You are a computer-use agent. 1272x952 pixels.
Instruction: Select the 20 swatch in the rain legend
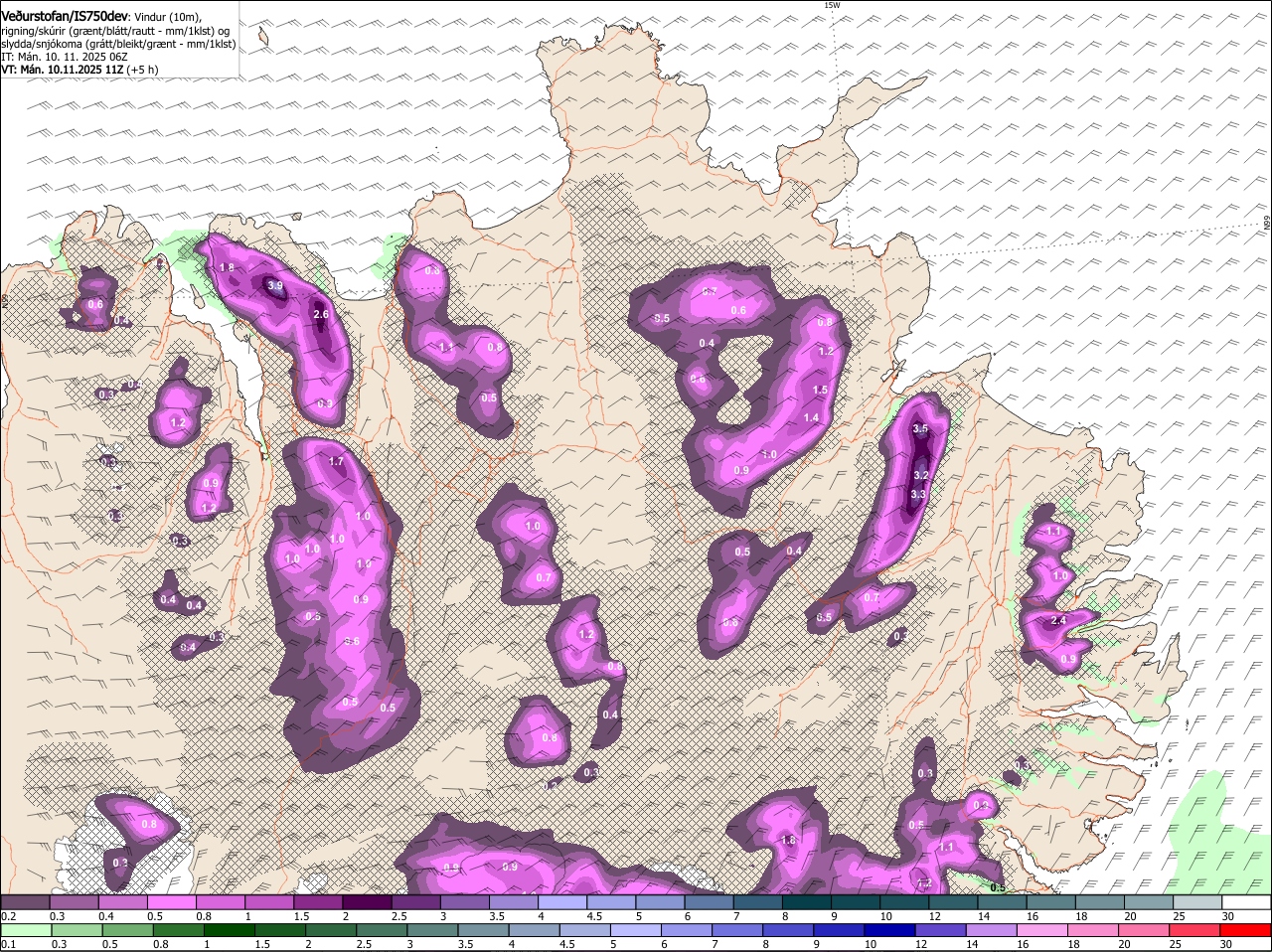[x=1142, y=930]
